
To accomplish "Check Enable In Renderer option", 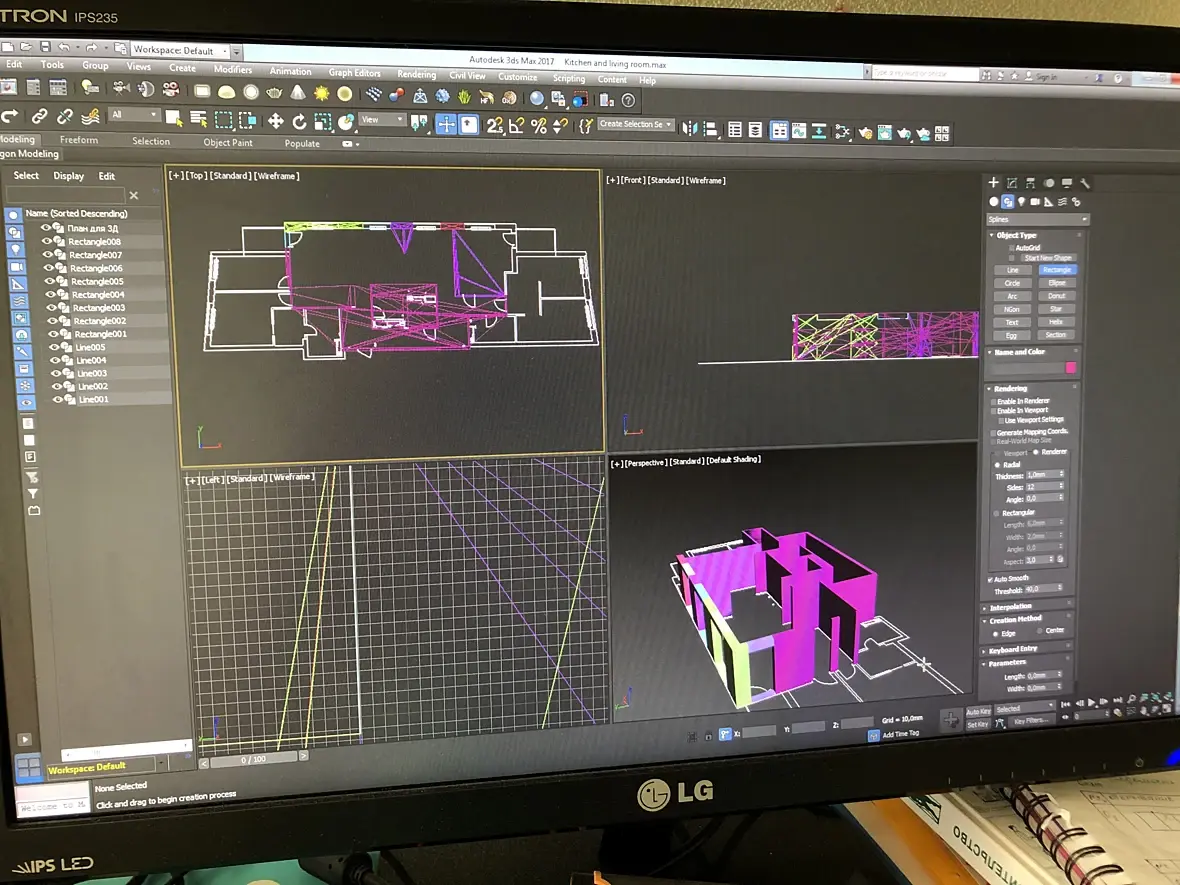I will (x=993, y=401).
